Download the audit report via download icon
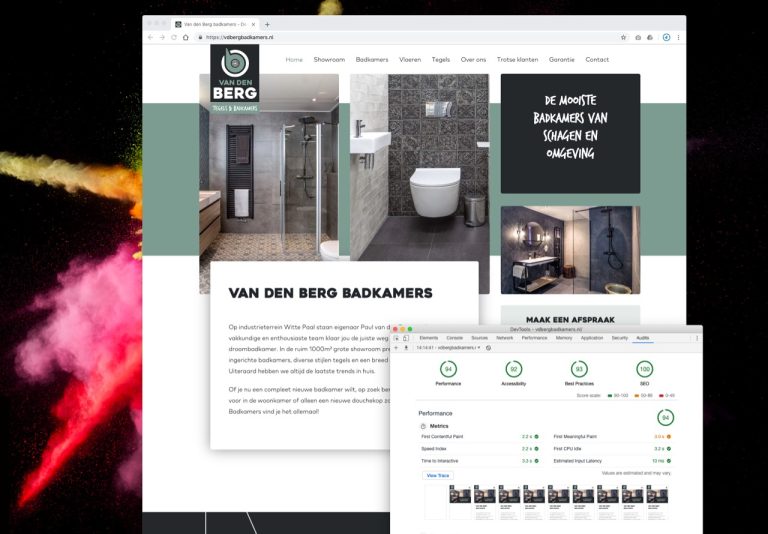Image resolution: width=768 pixels, height=534 pixels. (x=406, y=348)
